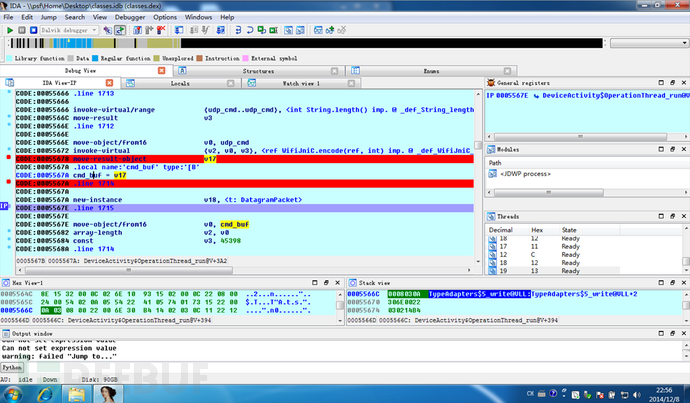The height and width of the screenshot is (403, 690).
Task: Maximize the General registers panel
Action: 661,83
